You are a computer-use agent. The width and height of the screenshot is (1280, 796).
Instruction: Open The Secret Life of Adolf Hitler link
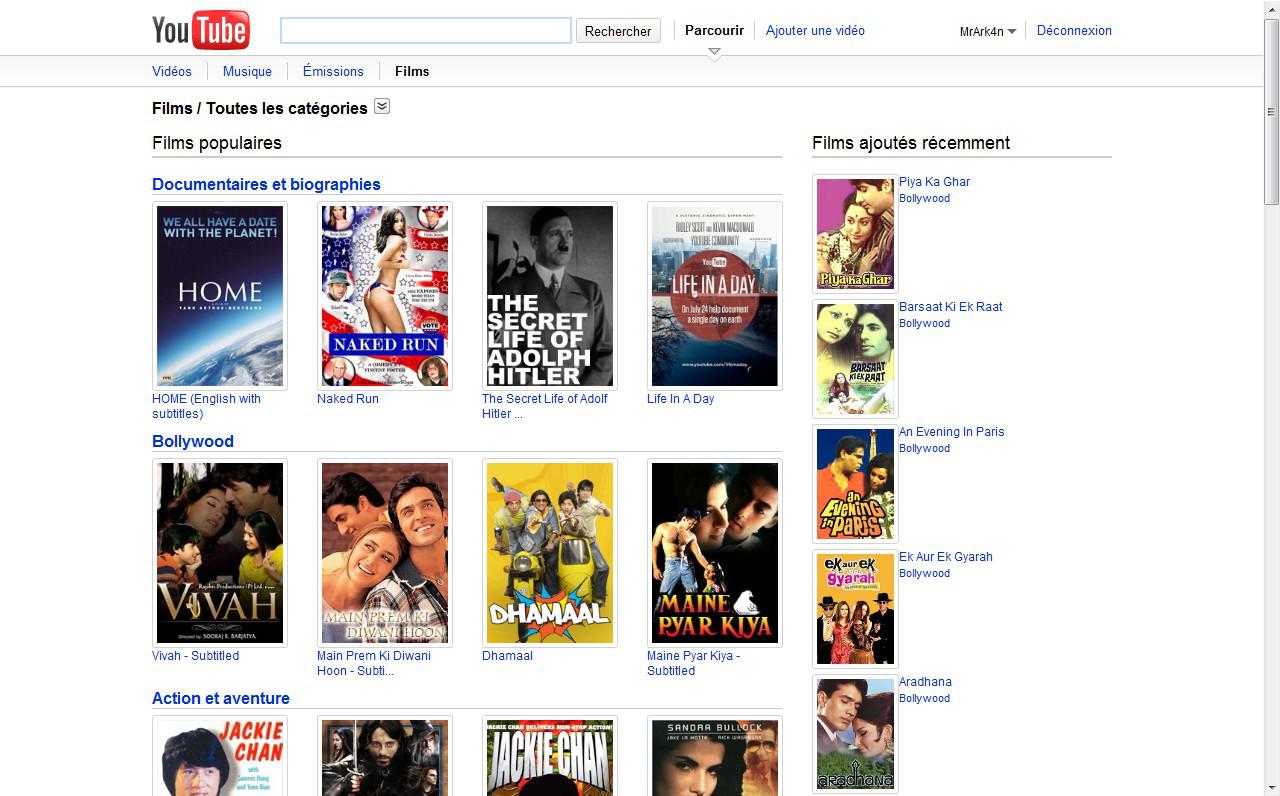[x=545, y=406]
